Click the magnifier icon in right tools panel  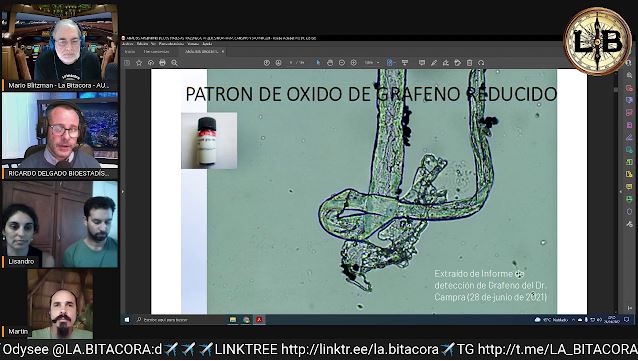629,75
